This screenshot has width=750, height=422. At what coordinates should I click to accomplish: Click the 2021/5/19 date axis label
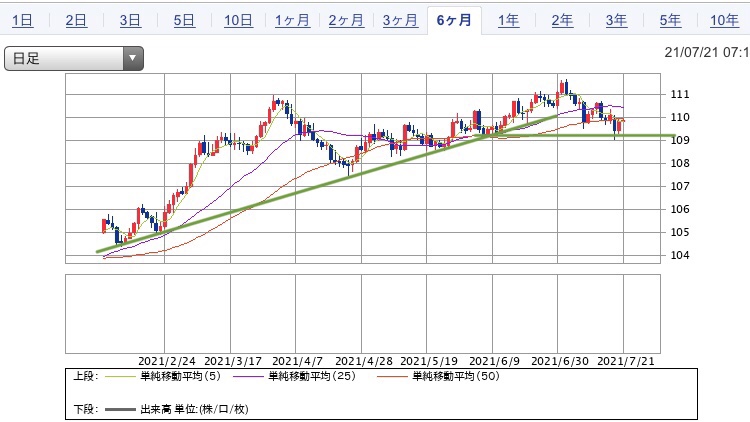tap(429, 361)
